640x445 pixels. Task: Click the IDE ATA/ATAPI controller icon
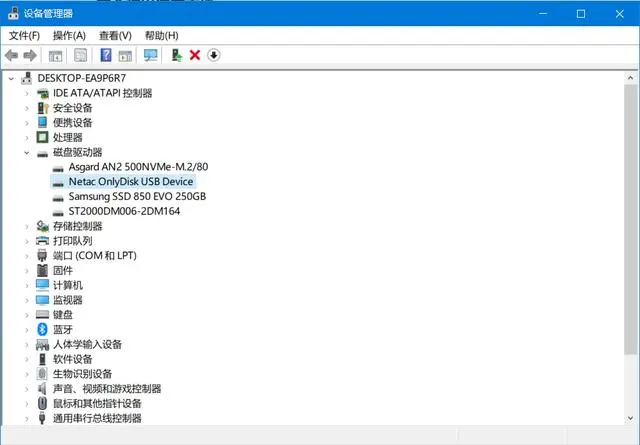[42, 93]
